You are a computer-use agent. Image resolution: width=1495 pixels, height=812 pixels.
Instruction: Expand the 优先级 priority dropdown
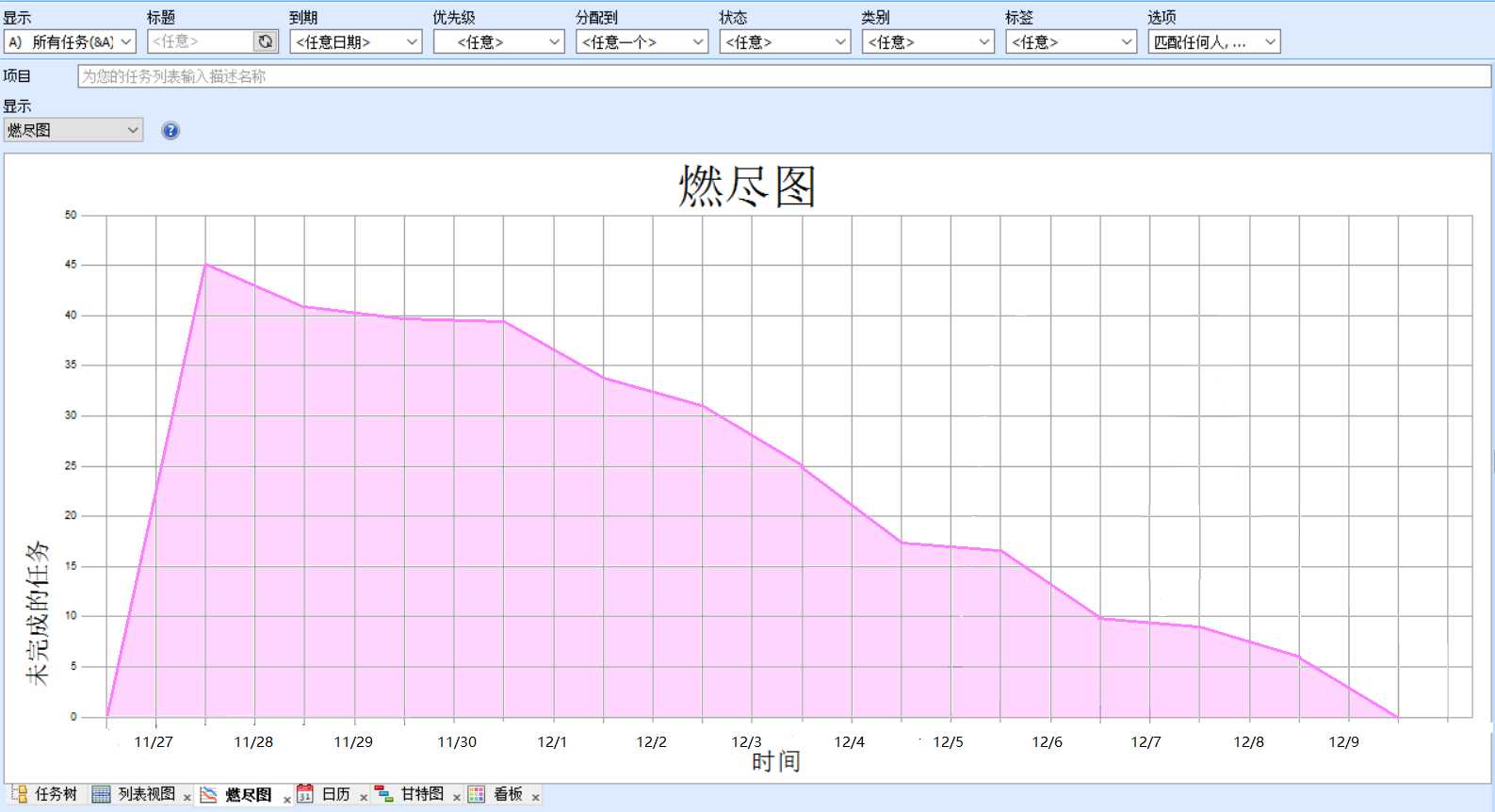click(498, 41)
